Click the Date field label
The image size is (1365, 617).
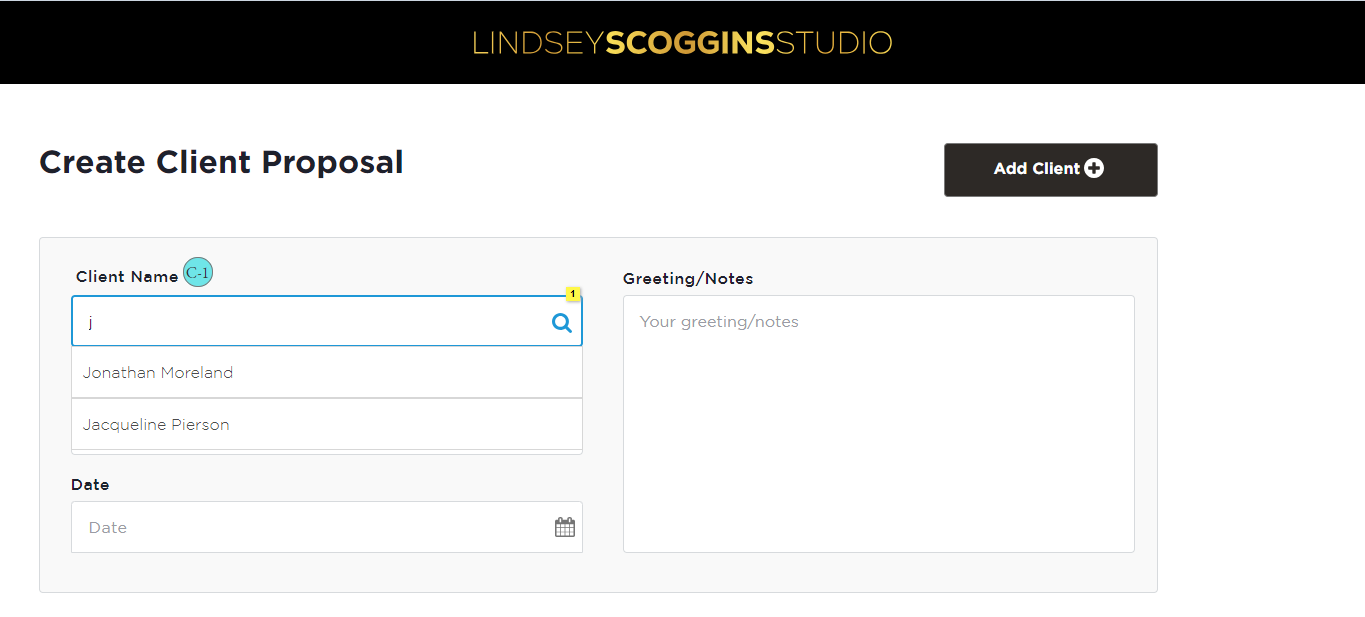[90, 484]
